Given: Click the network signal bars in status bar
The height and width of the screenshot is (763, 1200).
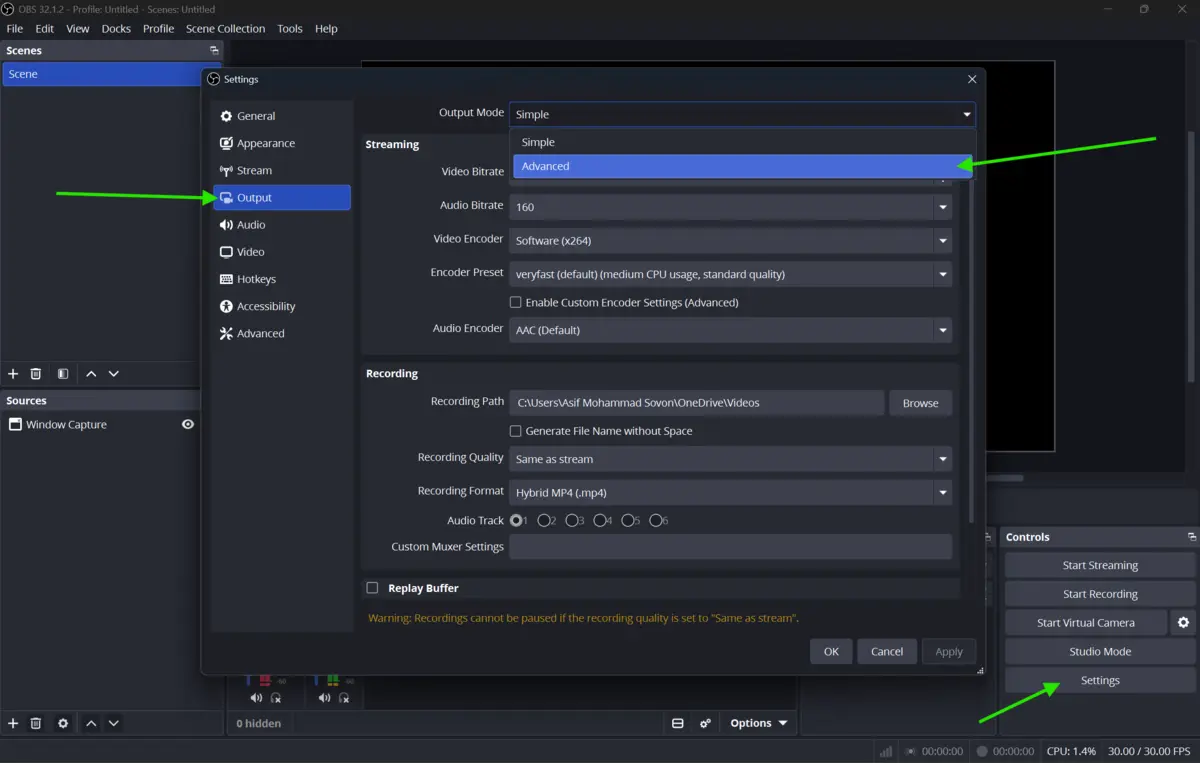Looking at the screenshot, I should point(886,751).
